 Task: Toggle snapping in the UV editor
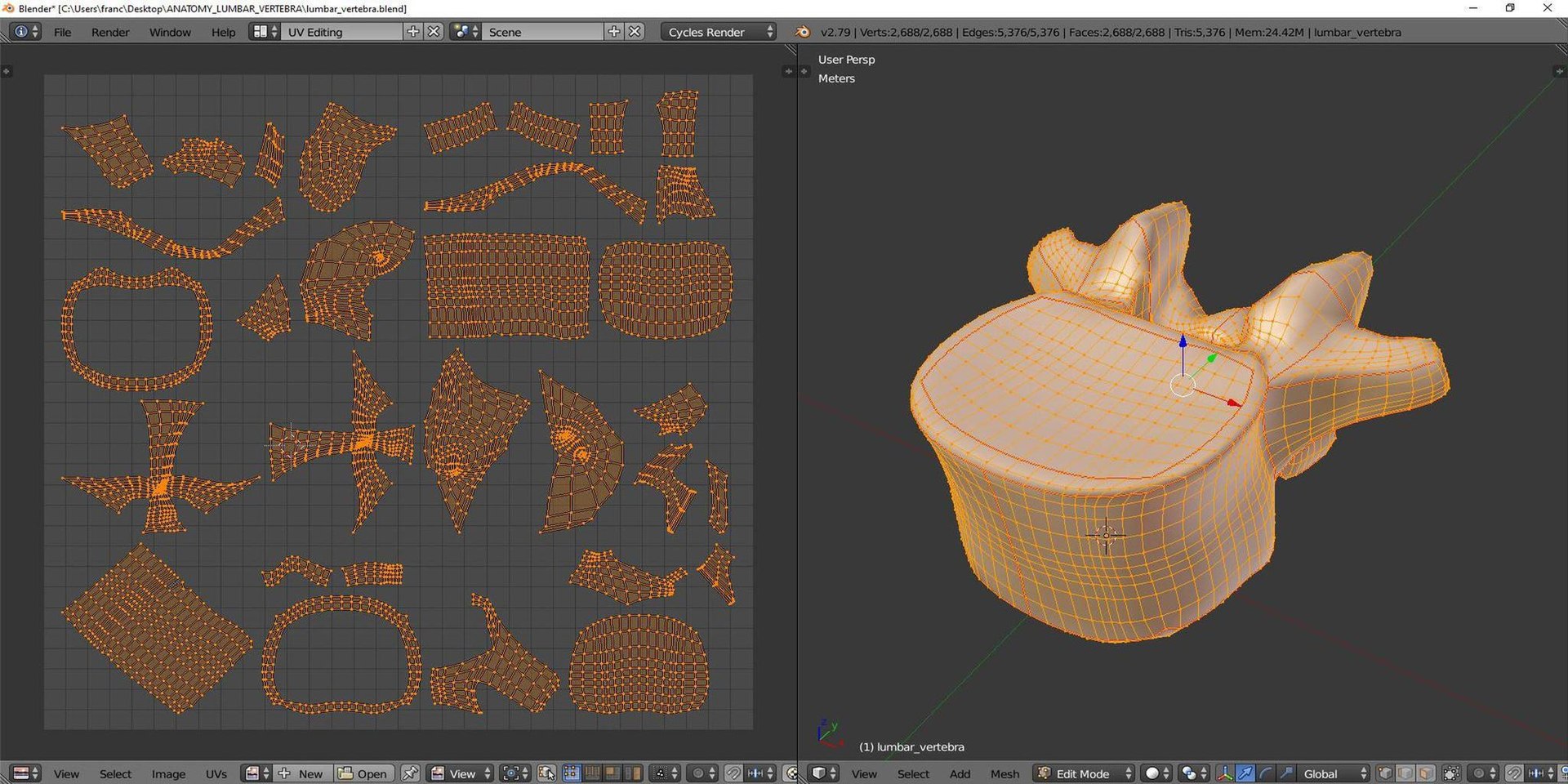point(733,773)
